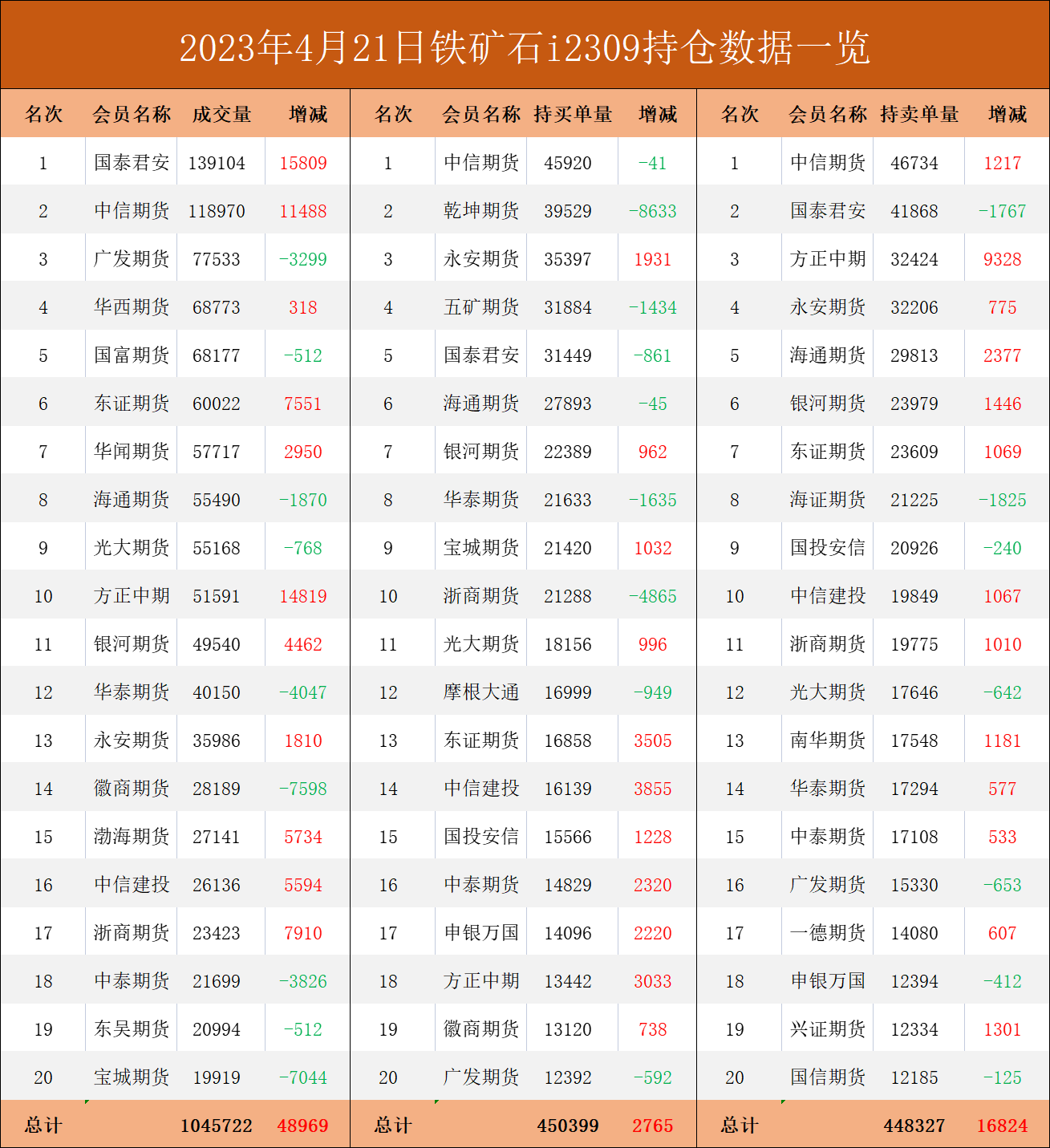Select the value 16858
The height and width of the screenshot is (1148, 1050).
pyautogui.click(x=568, y=740)
